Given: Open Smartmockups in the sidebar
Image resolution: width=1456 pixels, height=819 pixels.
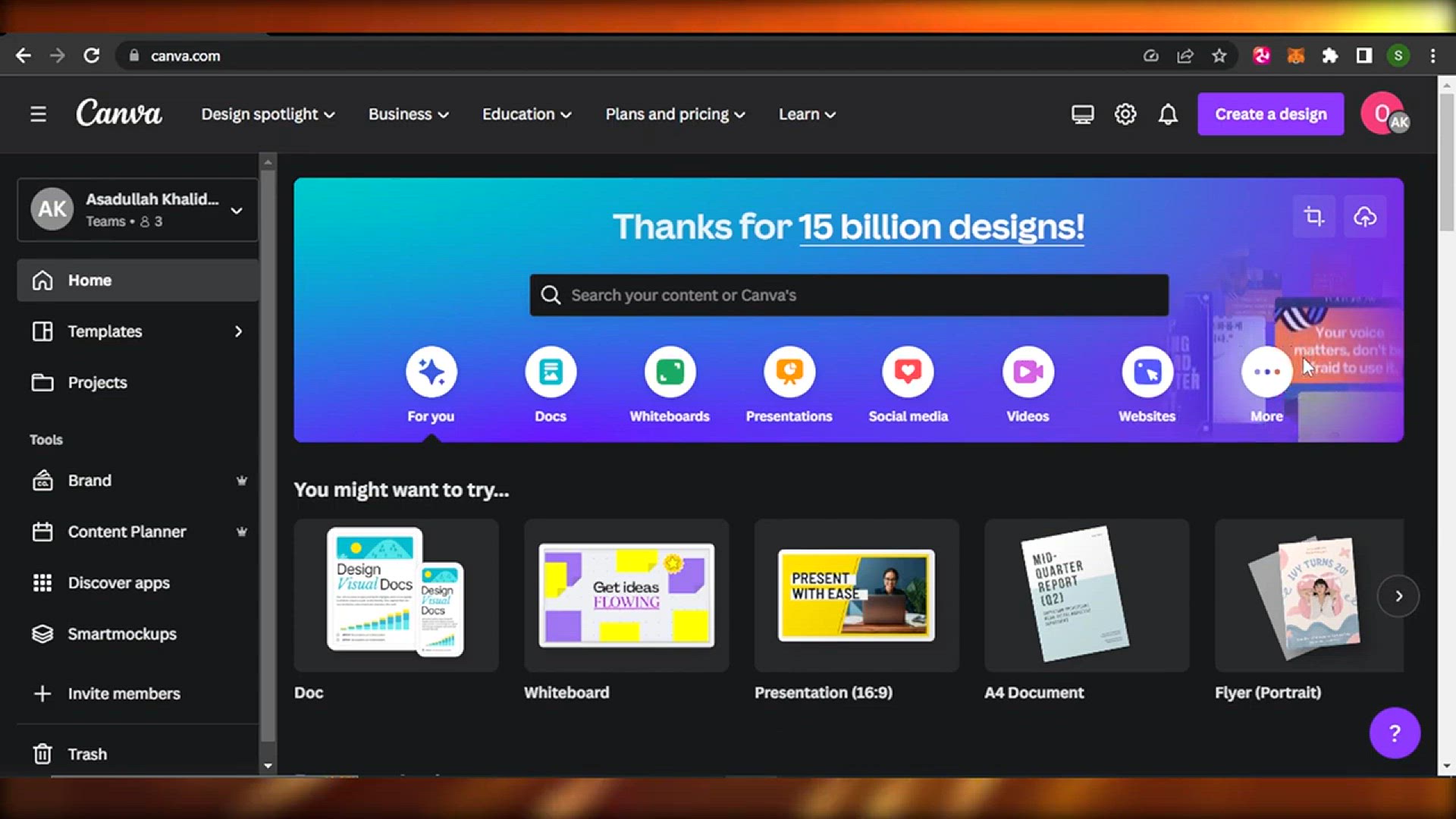Looking at the screenshot, I should click(138, 634).
